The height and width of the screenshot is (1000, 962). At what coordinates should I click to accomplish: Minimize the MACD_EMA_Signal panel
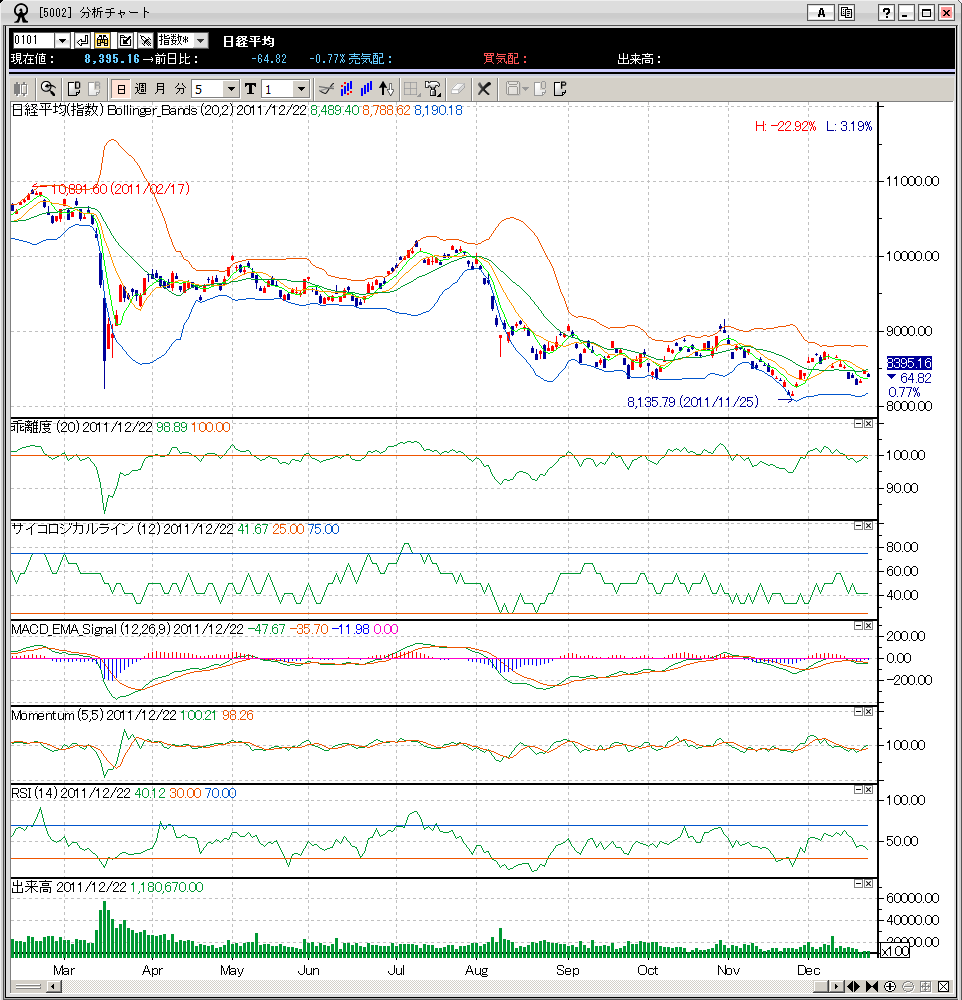click(857, 626)
